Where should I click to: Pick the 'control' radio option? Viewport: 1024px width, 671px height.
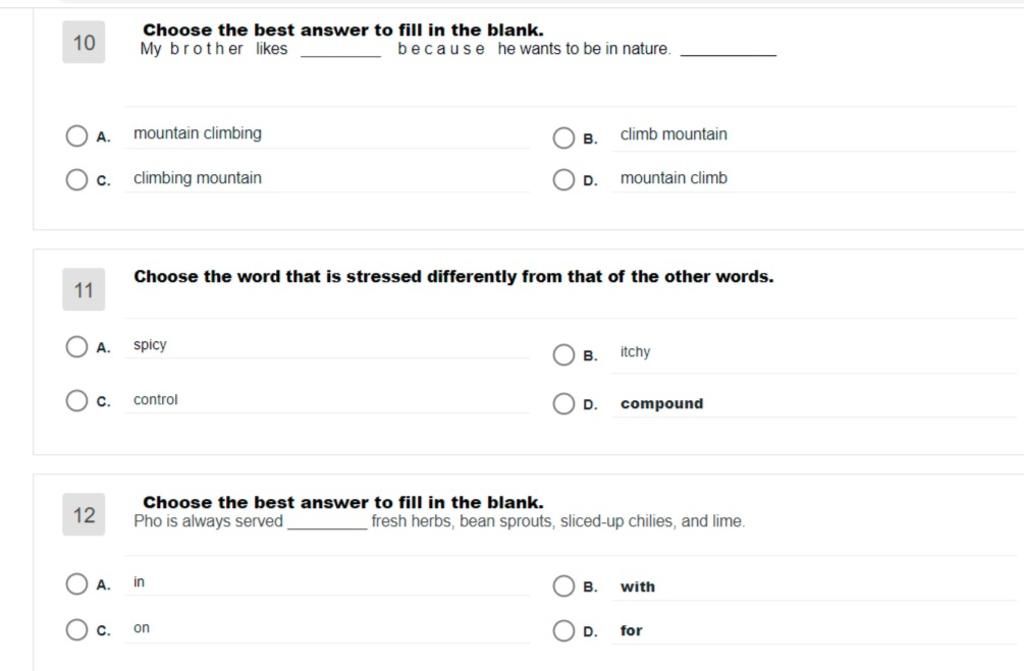click(76, 401)
